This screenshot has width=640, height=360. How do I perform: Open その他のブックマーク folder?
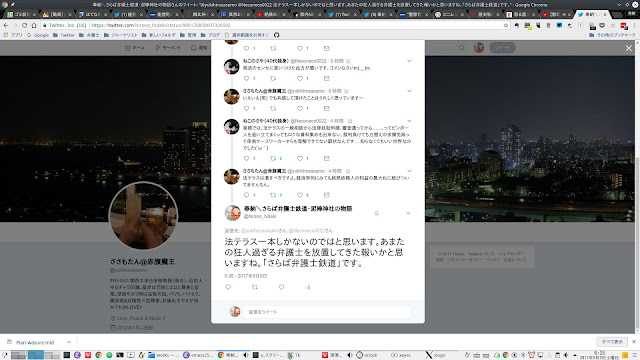click(612, 35)
